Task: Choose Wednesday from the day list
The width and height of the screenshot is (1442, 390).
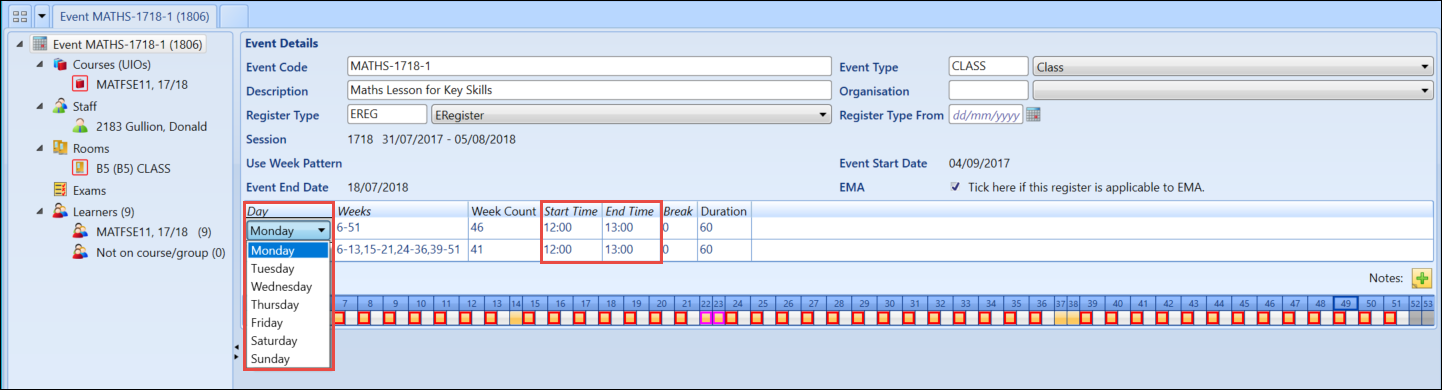Action: click(288, 287)
